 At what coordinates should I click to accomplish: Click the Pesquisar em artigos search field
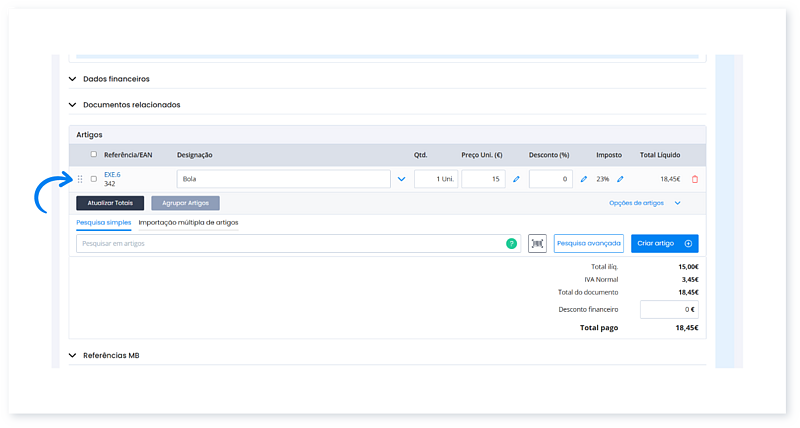click(x=290, y=243)
